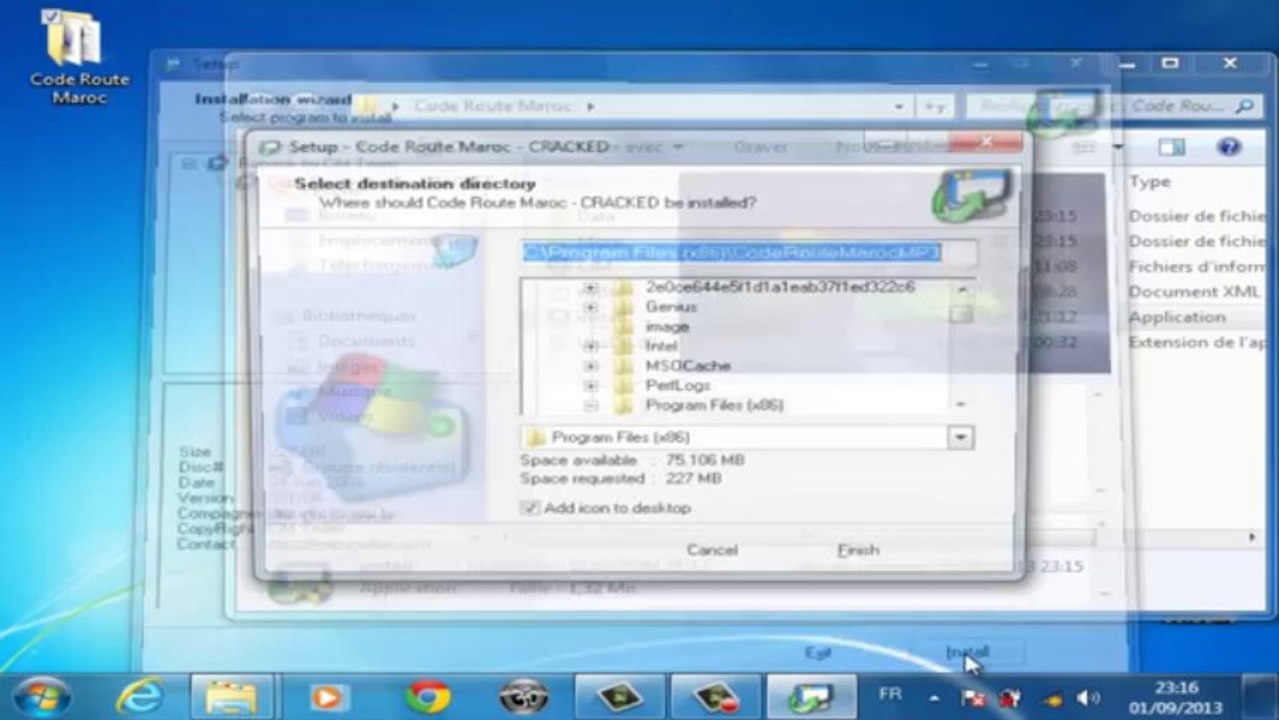Open the Action Center flag icon
1279x720 pixels.
point(973,697)
